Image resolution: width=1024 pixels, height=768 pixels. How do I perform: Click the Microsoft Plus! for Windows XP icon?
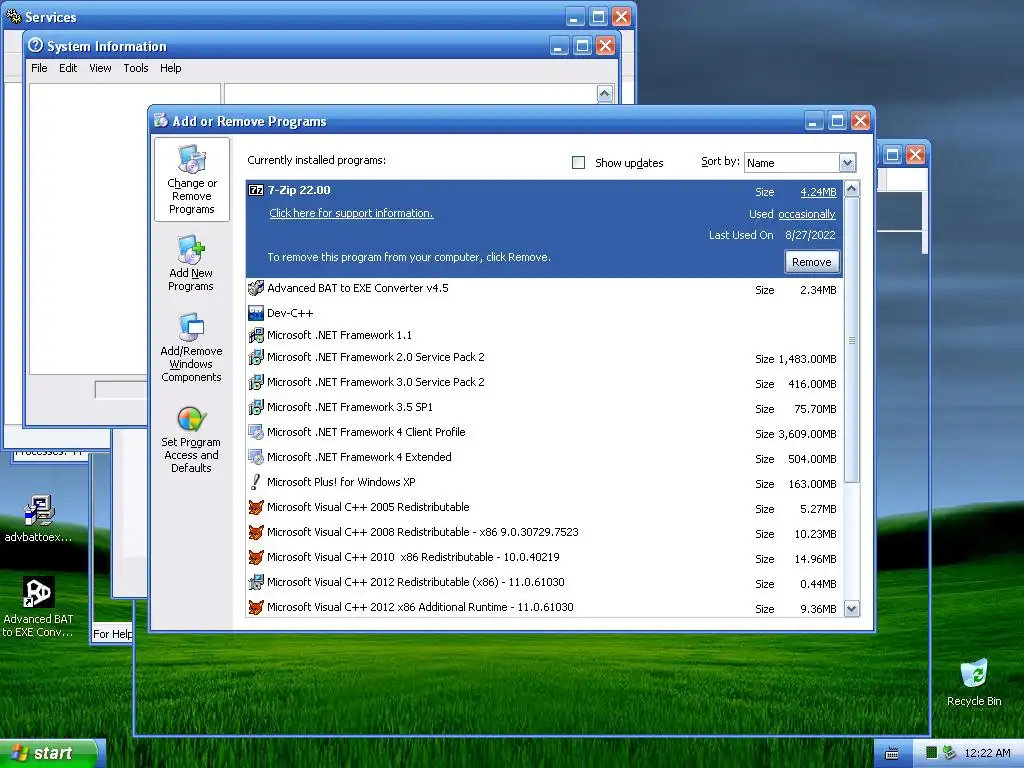pos(256,482)
